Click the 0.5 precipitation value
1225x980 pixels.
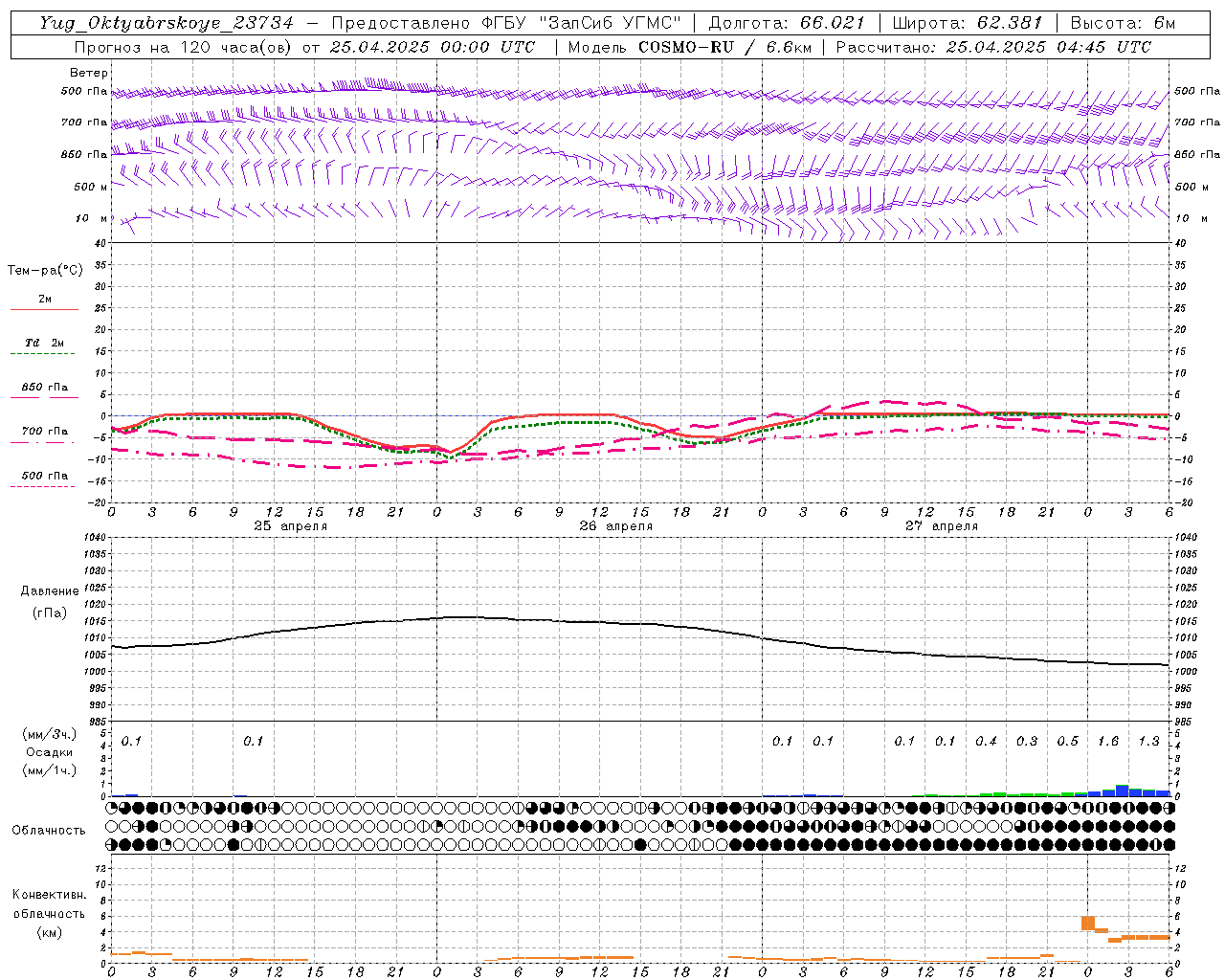[x=1067, y=742]
